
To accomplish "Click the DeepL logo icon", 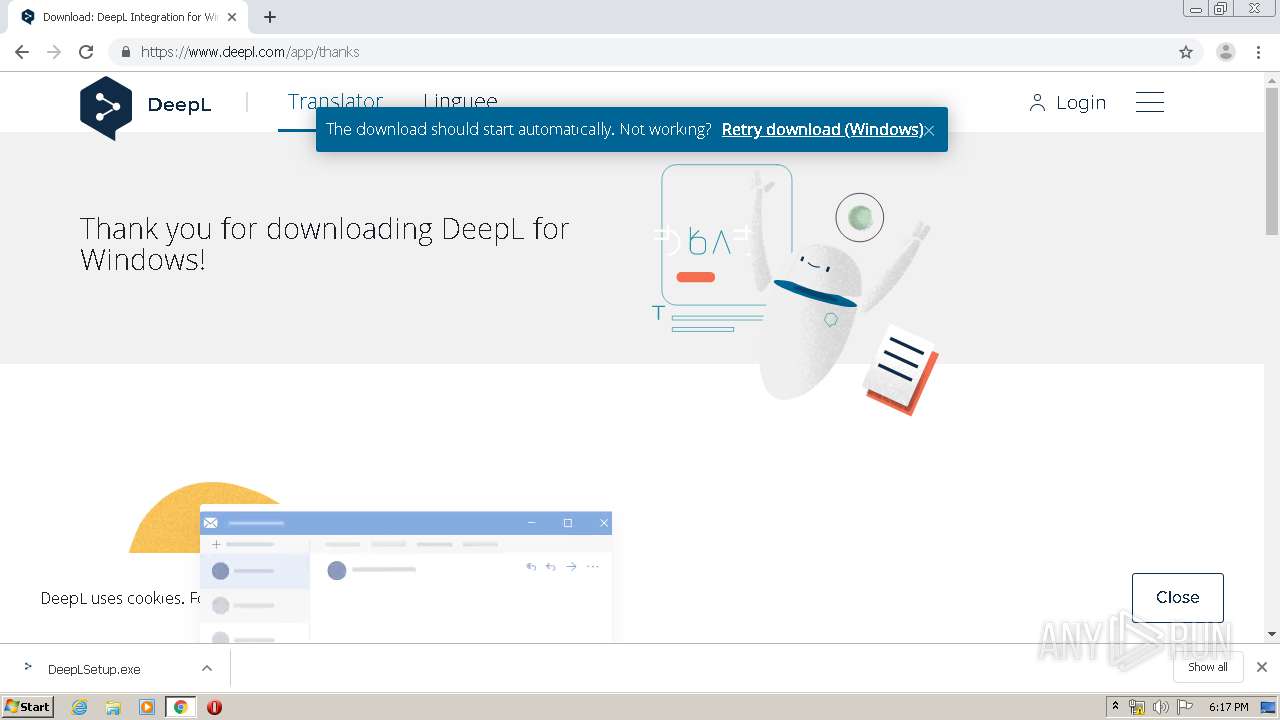I will tap(106, 107).
